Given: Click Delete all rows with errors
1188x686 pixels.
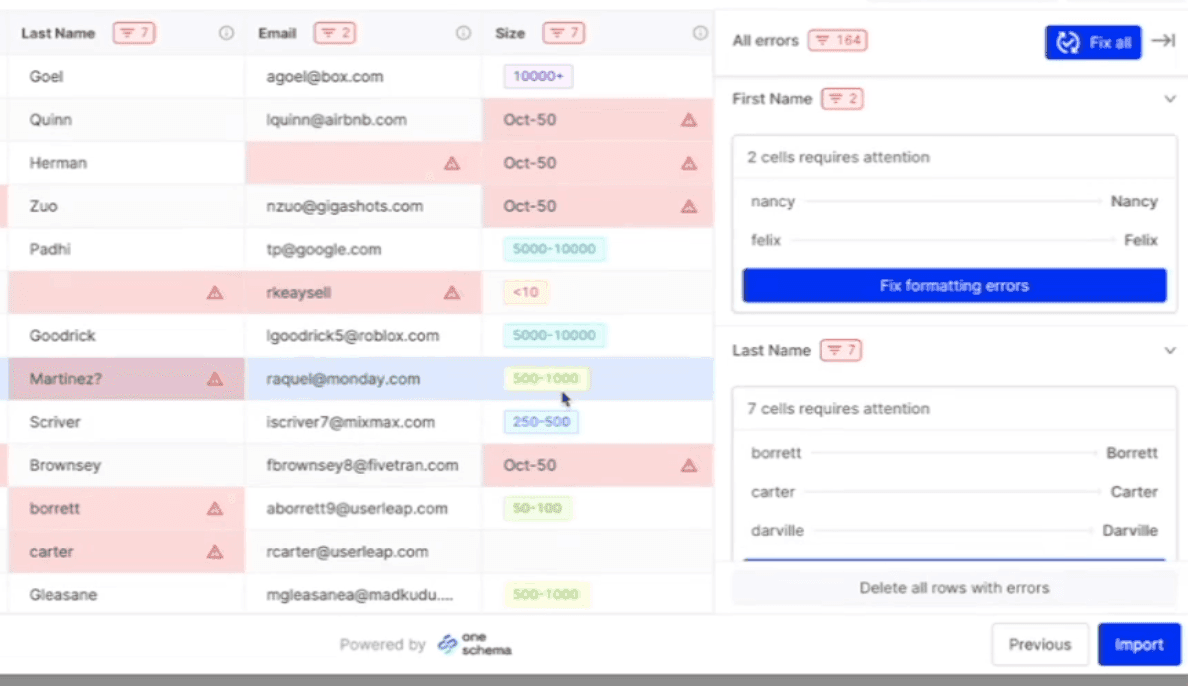Looking at the screenshot, I should click(x=955, y=588).
